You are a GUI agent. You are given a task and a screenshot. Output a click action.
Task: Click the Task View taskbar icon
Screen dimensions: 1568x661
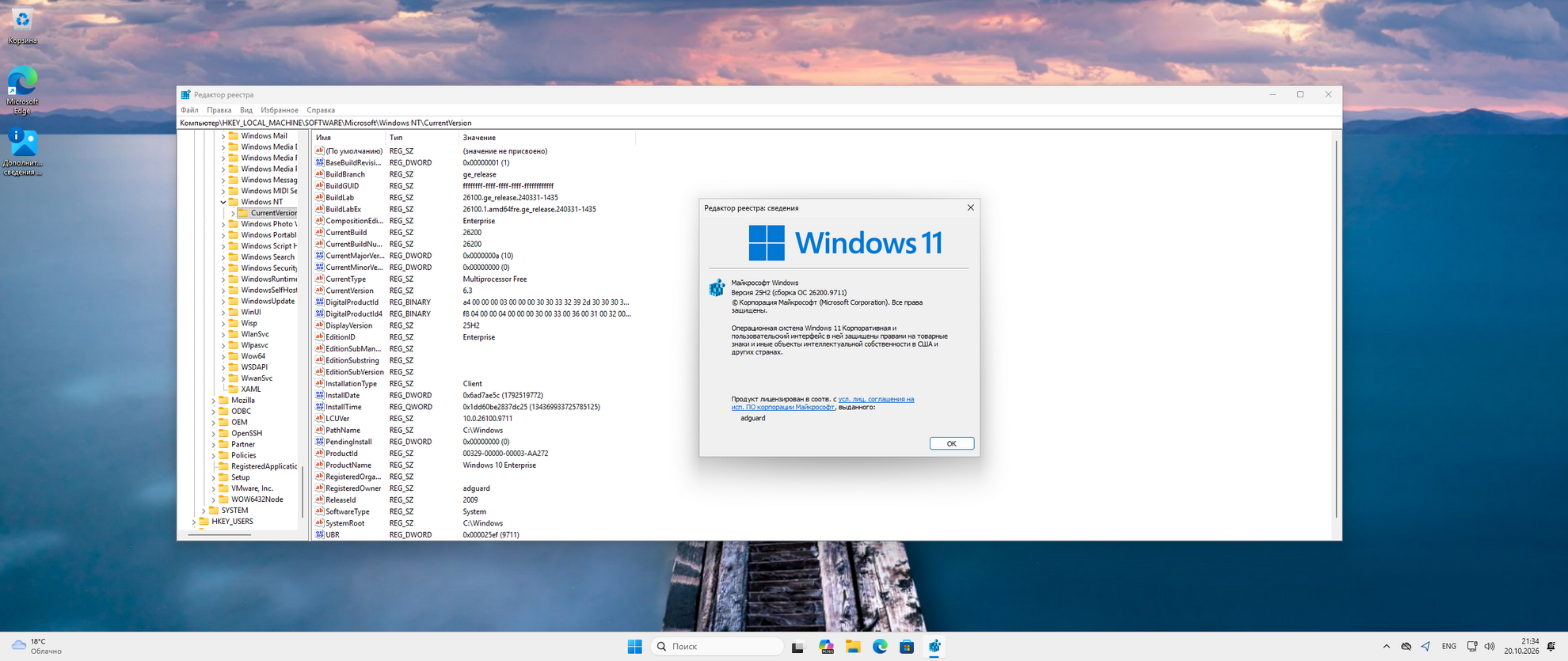797,647
